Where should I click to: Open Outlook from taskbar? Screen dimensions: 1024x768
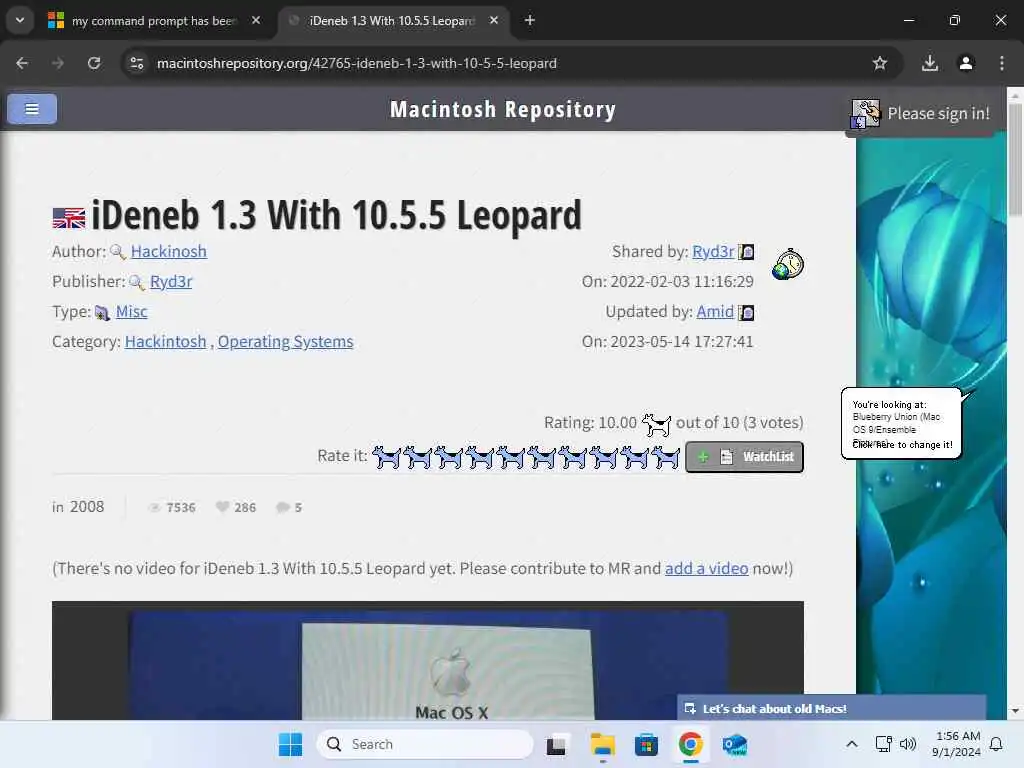point(735,744)
